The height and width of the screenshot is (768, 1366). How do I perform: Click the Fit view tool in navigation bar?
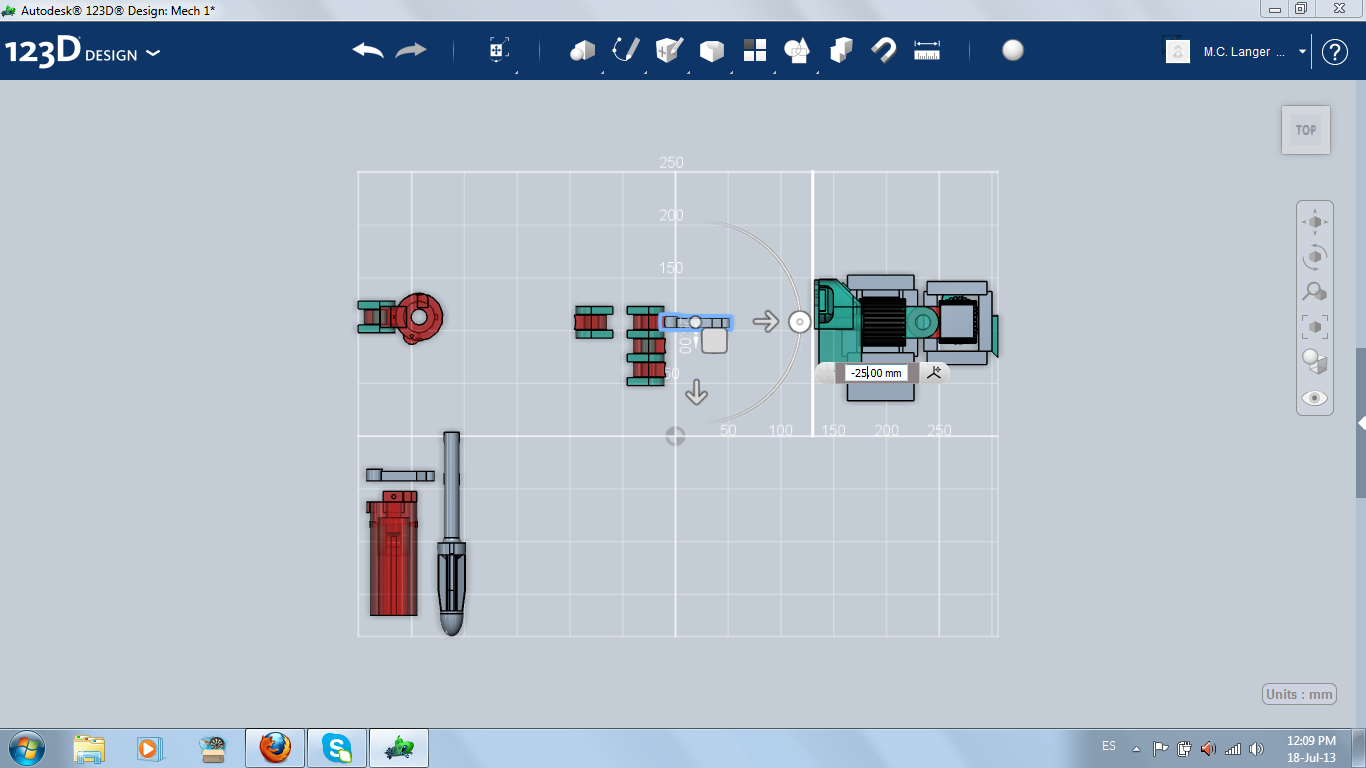click(1315, 327)
